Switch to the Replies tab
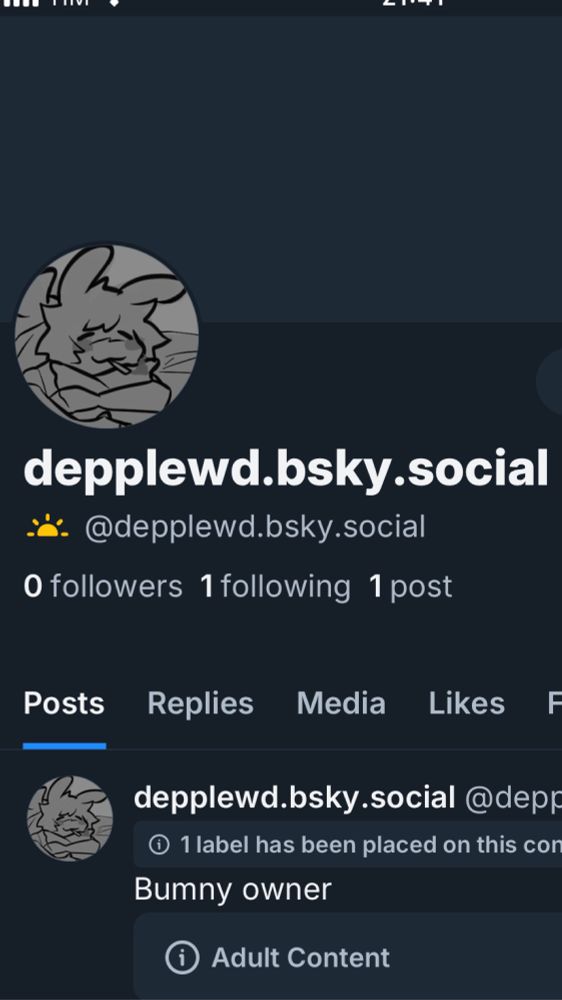The height and width of the screenshot is (1000, 562). (x=200, y=703)
